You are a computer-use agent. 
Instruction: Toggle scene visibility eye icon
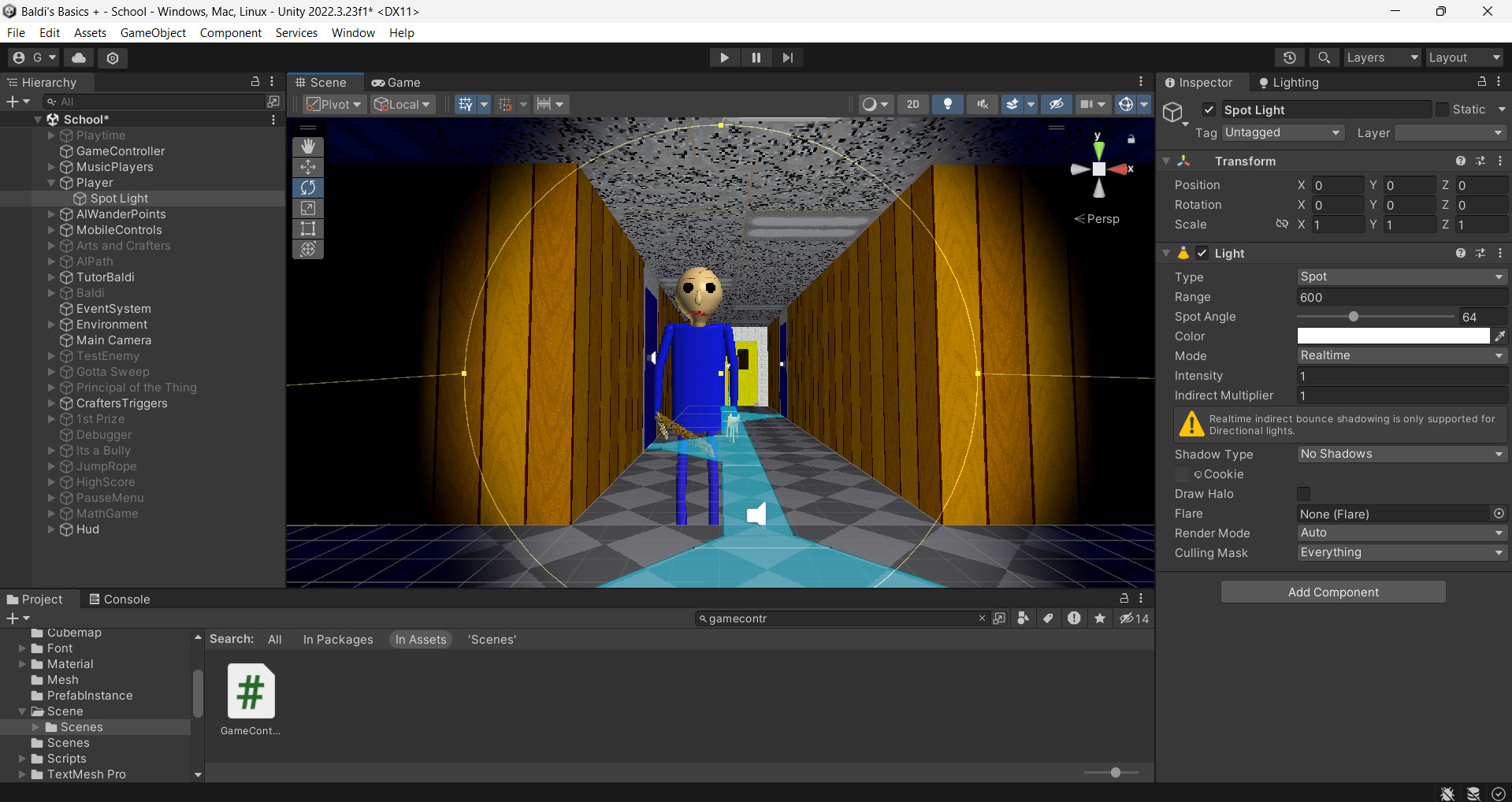tap(1056, 104)
